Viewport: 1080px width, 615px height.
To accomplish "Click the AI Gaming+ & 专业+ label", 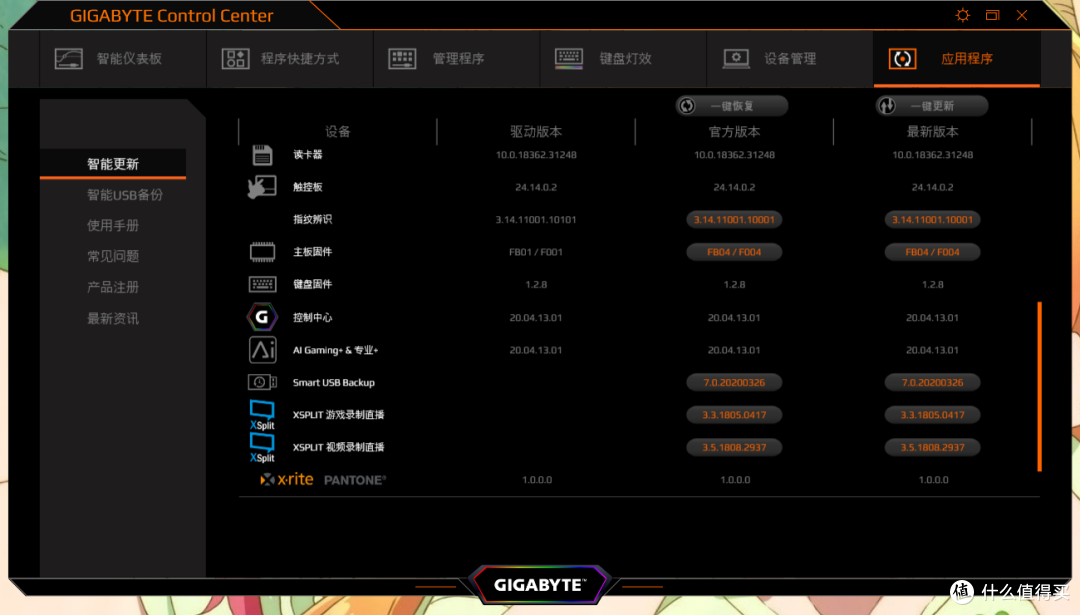I will [x=335, y=350].
